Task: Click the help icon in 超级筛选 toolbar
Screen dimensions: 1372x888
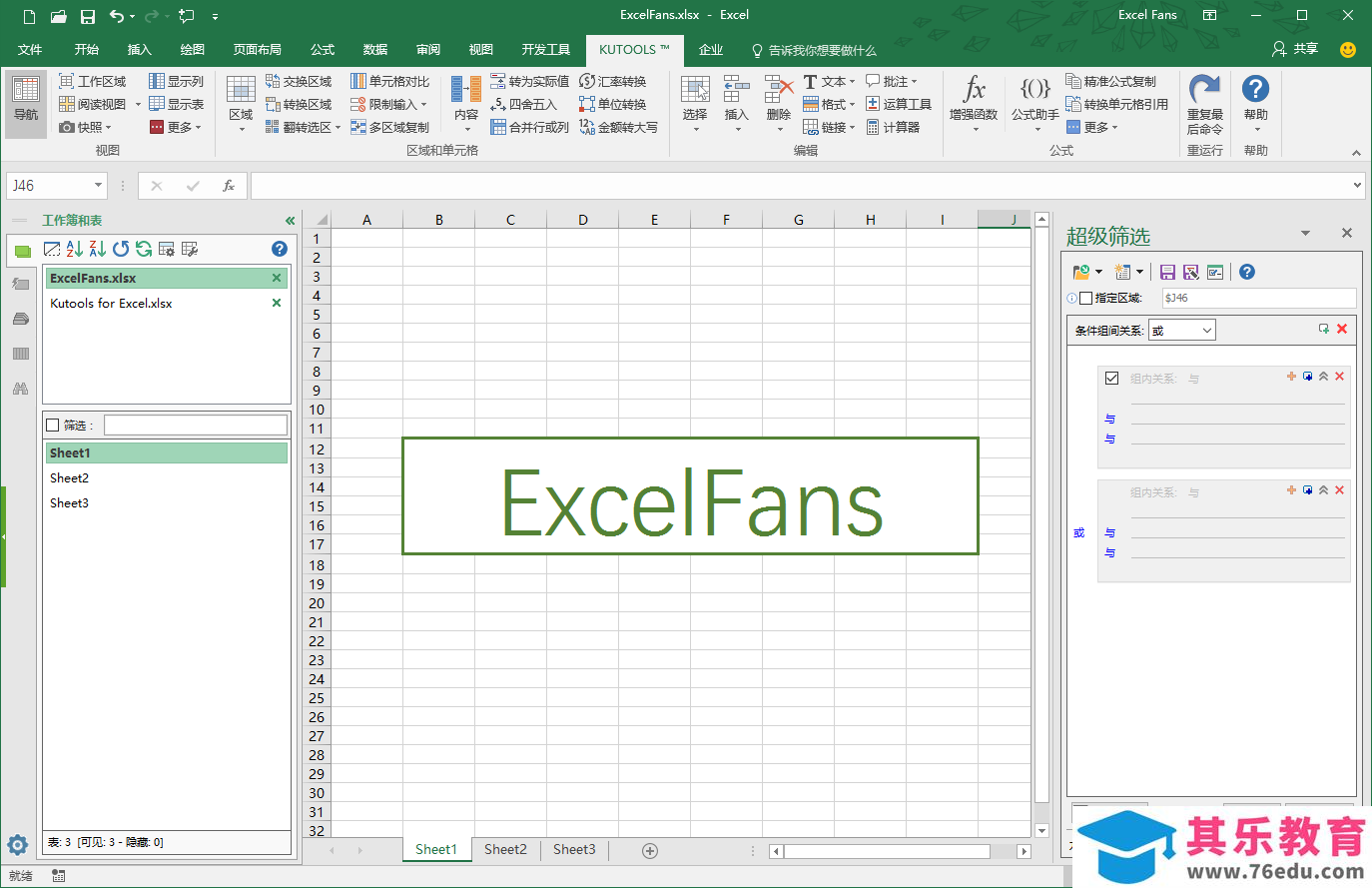Action: (1247, 272)
